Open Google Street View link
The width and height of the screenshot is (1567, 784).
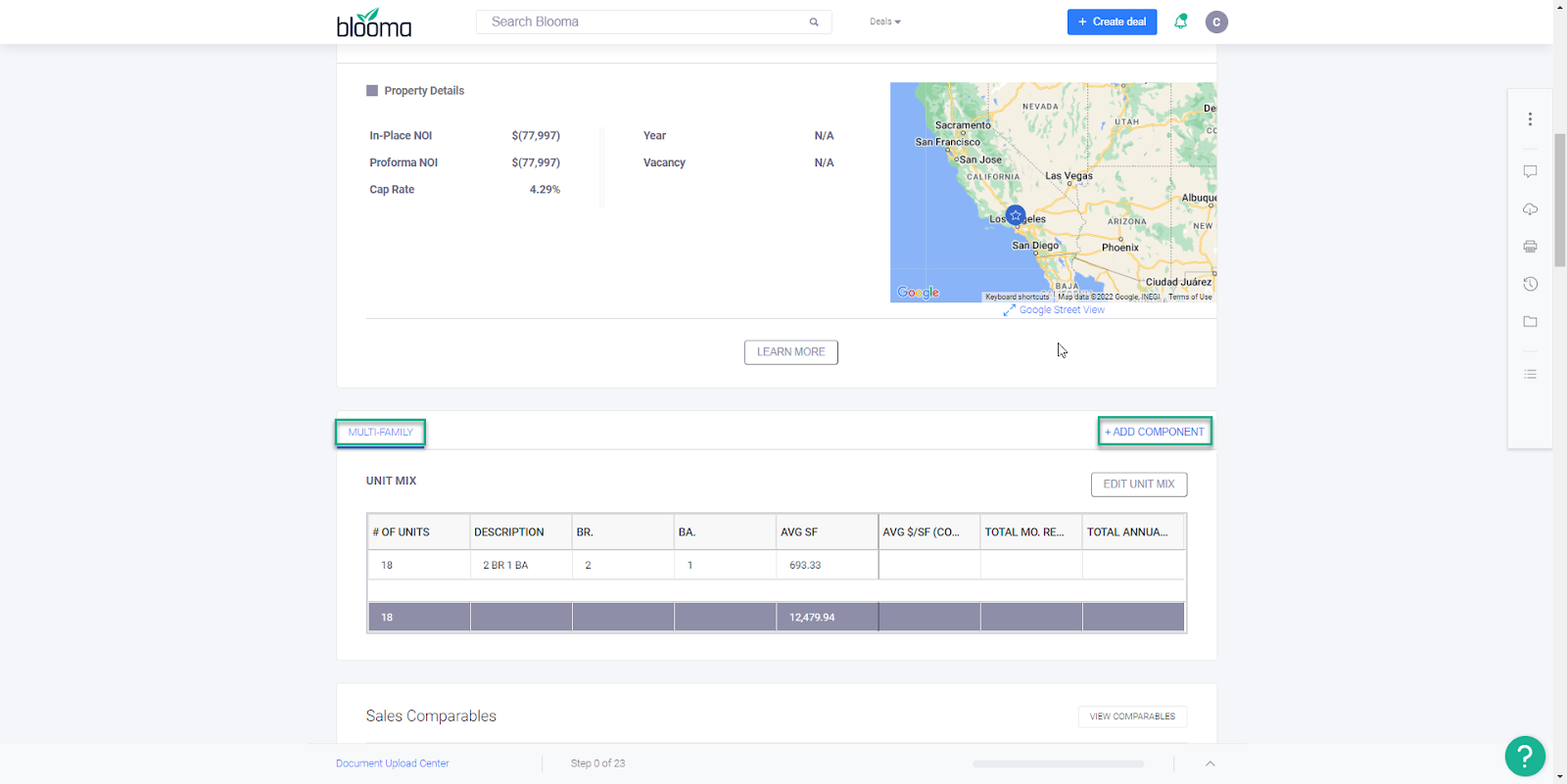[1054, 310]
